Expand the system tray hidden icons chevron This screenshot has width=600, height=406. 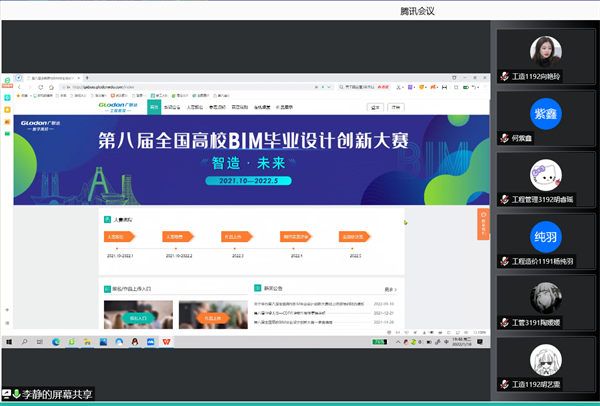(x=398, y=342)
